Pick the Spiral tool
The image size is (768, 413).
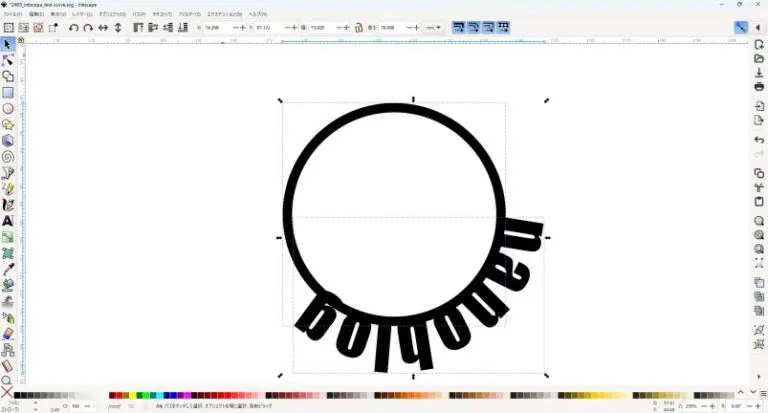tap(8, 156)
